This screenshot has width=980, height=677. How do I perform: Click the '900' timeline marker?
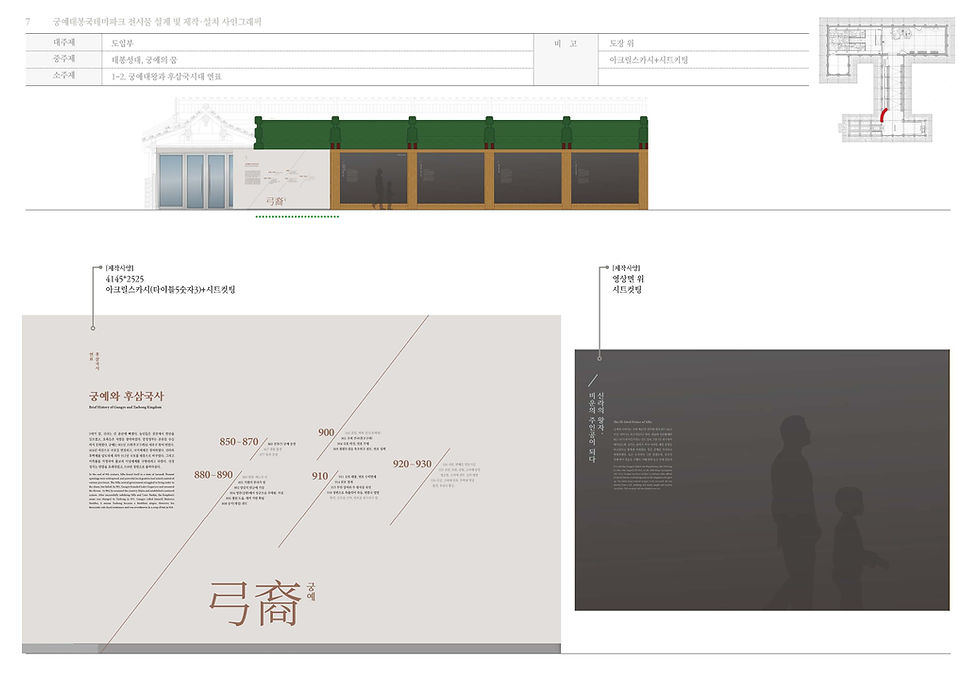click(326, 432)
